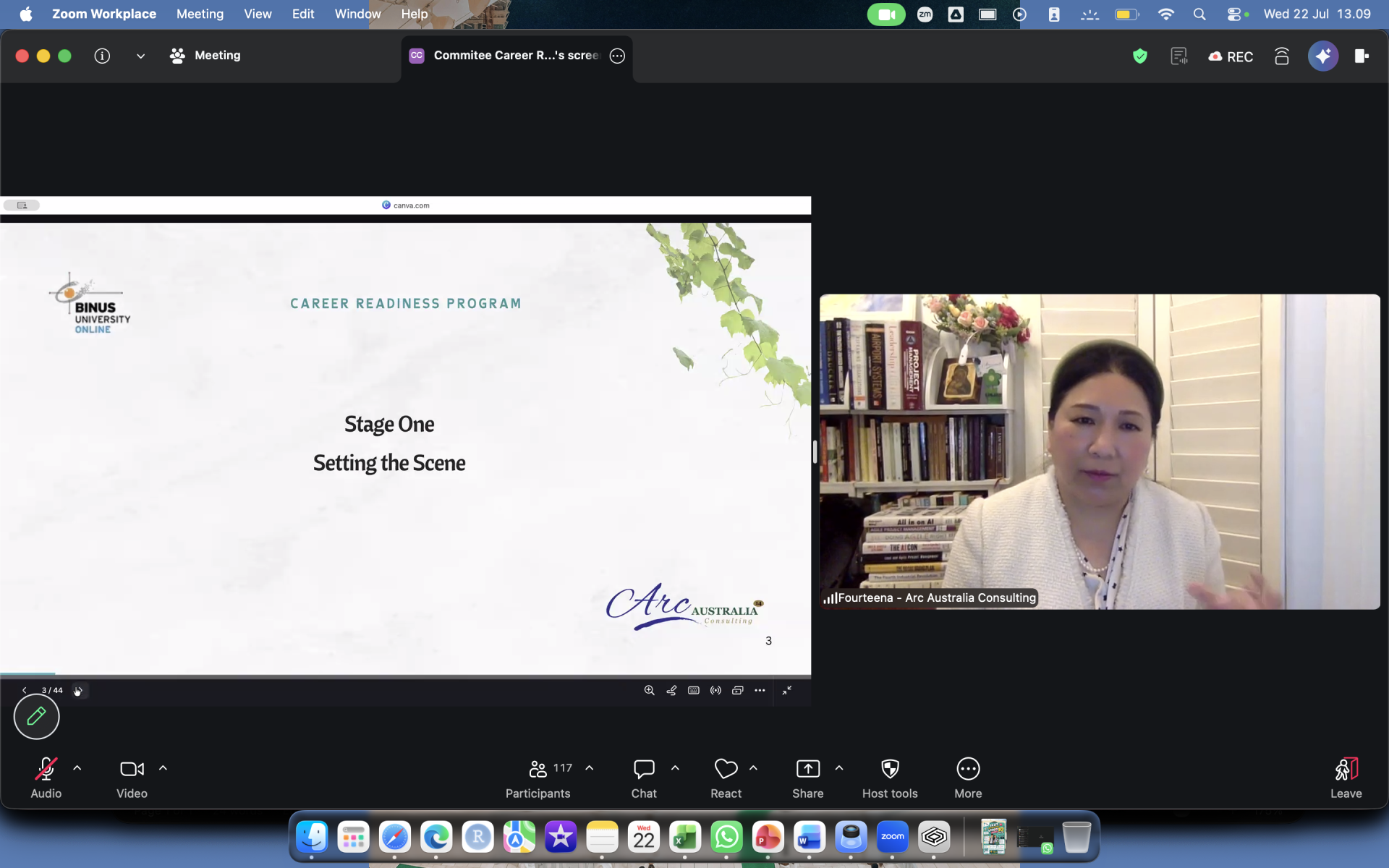Open the AI Companion sparkle icon
The image size is (1389, 868).
(1322, 56)
